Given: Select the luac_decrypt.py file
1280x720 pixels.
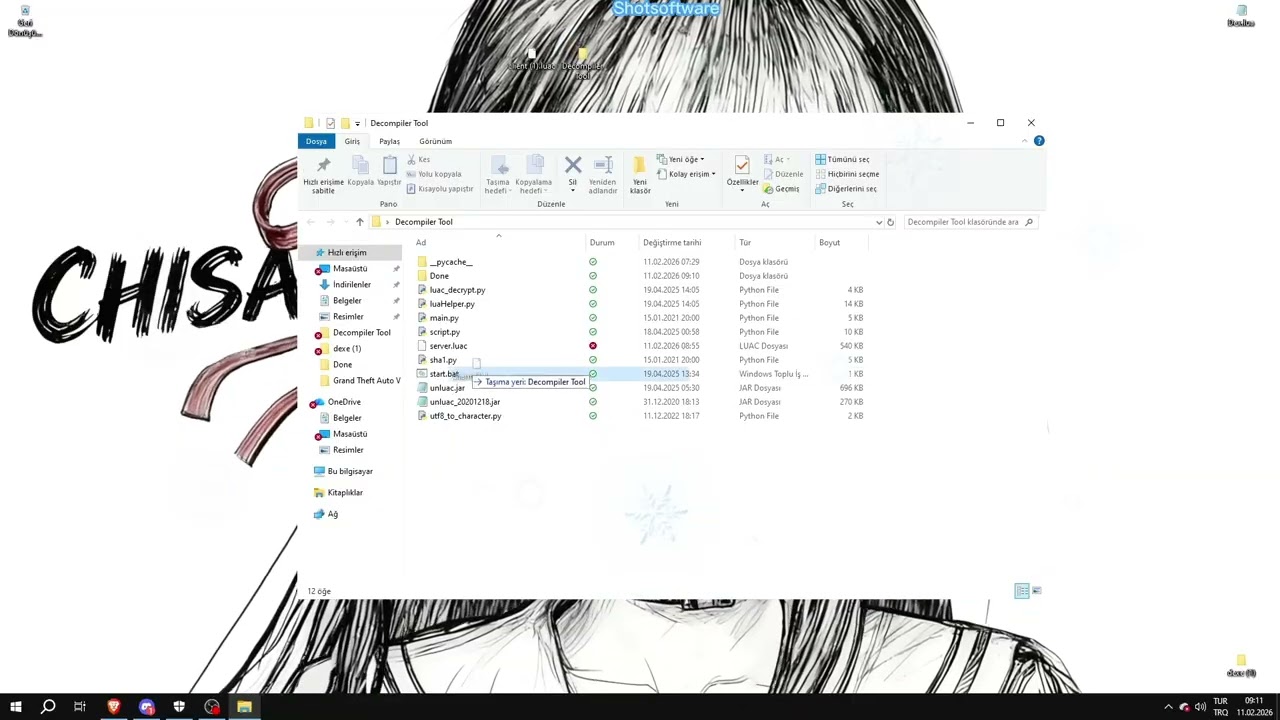Looking at the screenshot, I should coord(457,290).
